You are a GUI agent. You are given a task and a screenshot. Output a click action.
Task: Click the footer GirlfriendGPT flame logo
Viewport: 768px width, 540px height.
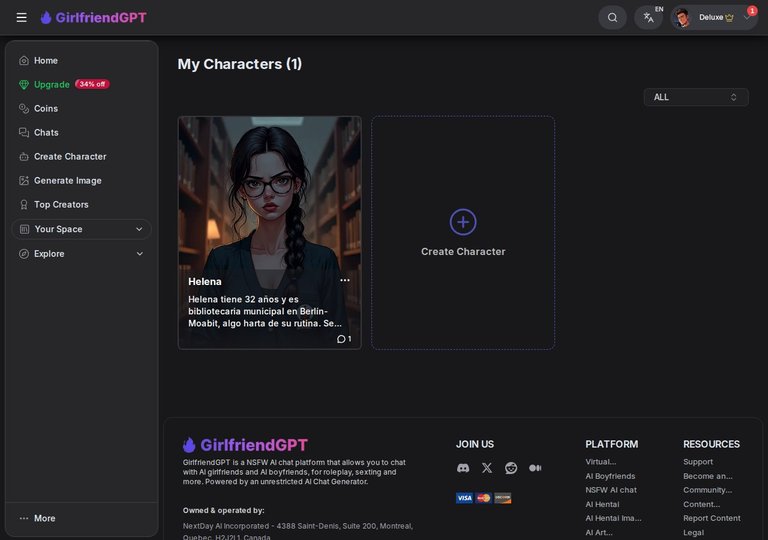click(x=189, y=445)
